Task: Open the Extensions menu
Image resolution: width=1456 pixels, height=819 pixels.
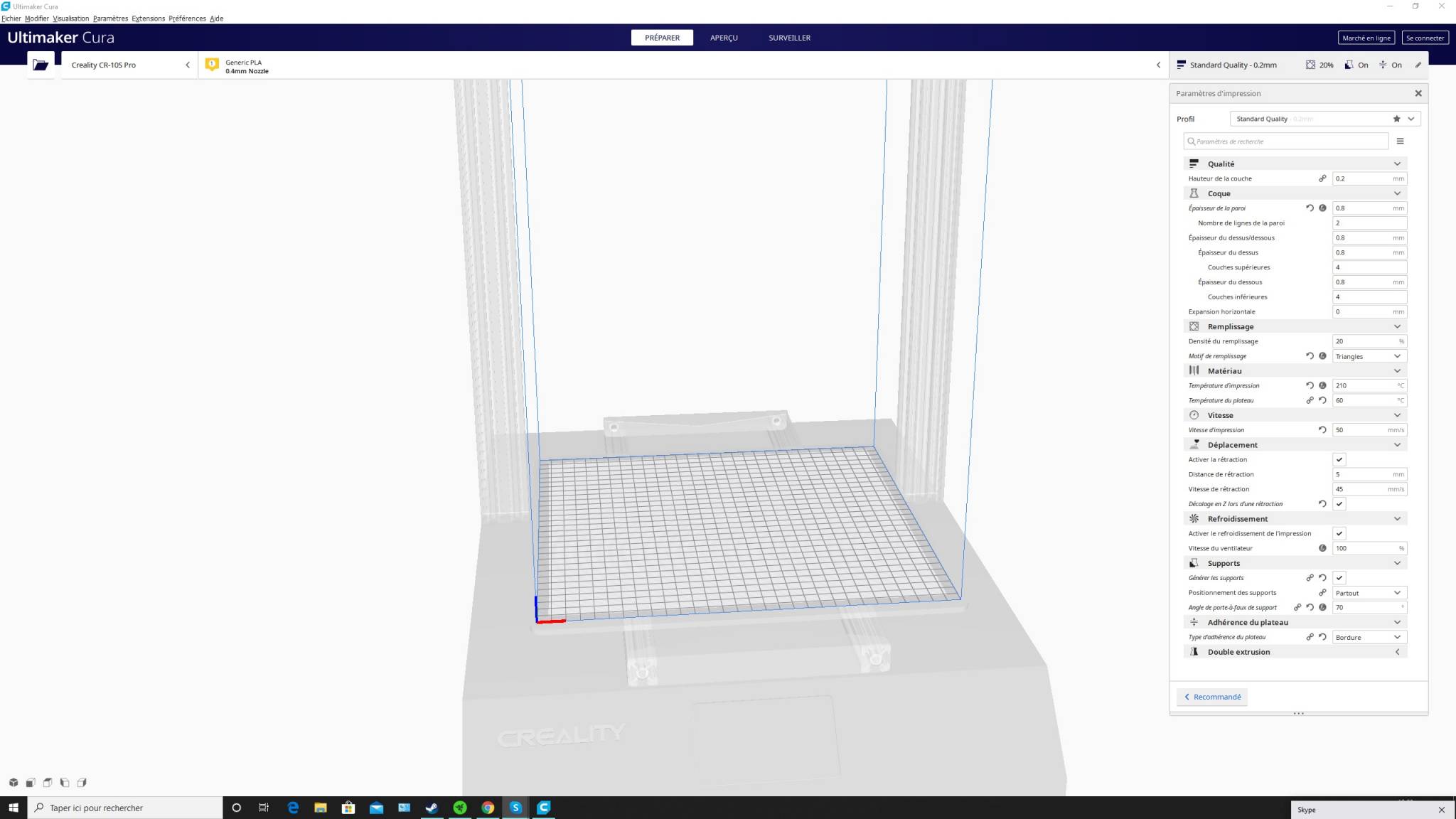Action: point(148,18)
